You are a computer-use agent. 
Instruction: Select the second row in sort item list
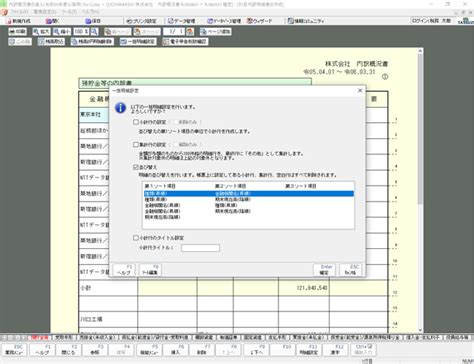pyautogui.click(x=248, y=199)
